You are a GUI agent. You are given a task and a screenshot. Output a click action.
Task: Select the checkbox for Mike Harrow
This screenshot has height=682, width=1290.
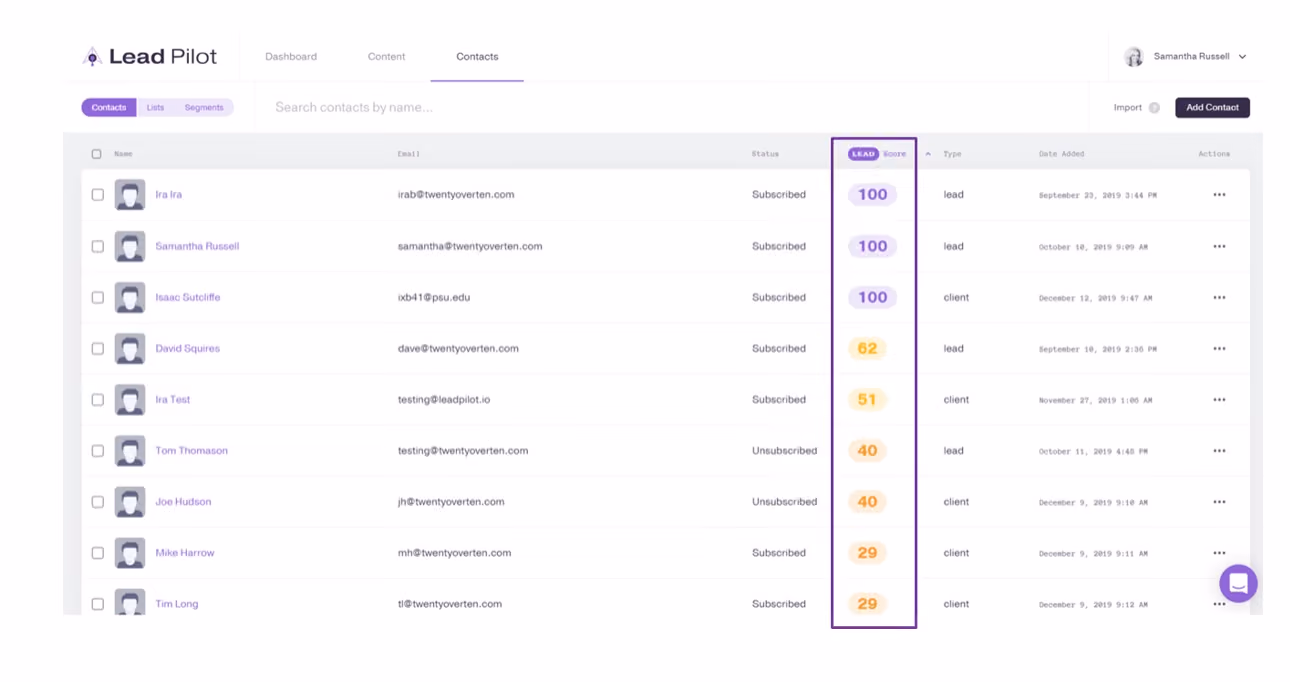click(98, 553)
